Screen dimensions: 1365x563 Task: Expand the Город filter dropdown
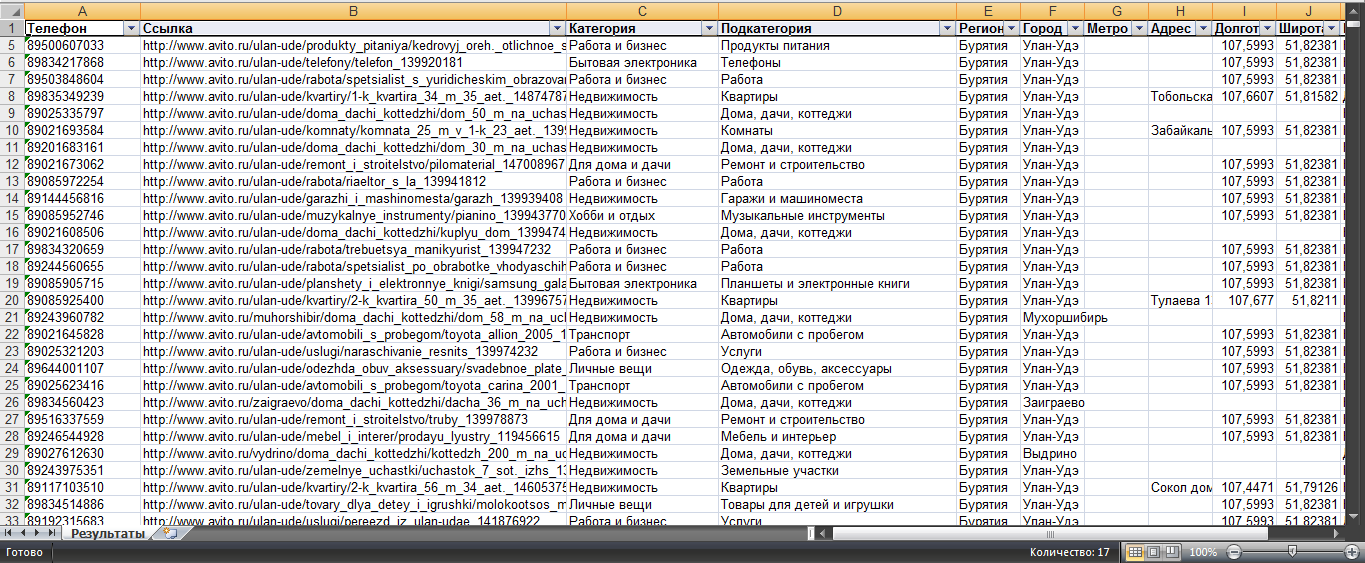pyautogui.click(x=1074, y=29)
